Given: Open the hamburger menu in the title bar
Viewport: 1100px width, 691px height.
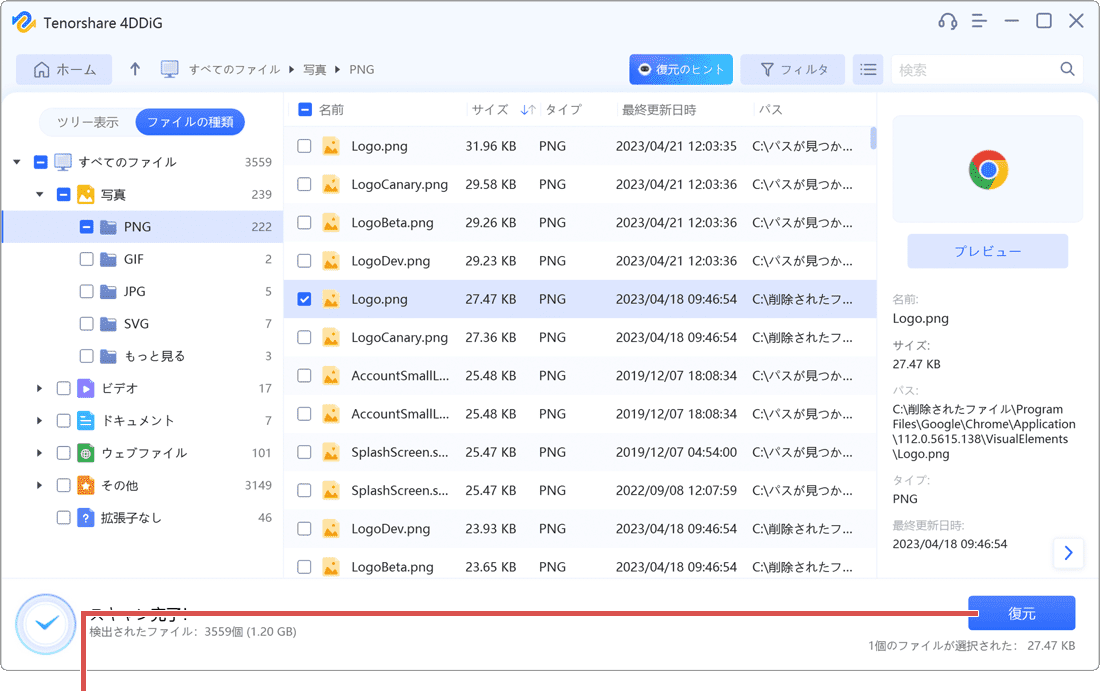Looking at the screenshot, I should (x=979, y=20).
